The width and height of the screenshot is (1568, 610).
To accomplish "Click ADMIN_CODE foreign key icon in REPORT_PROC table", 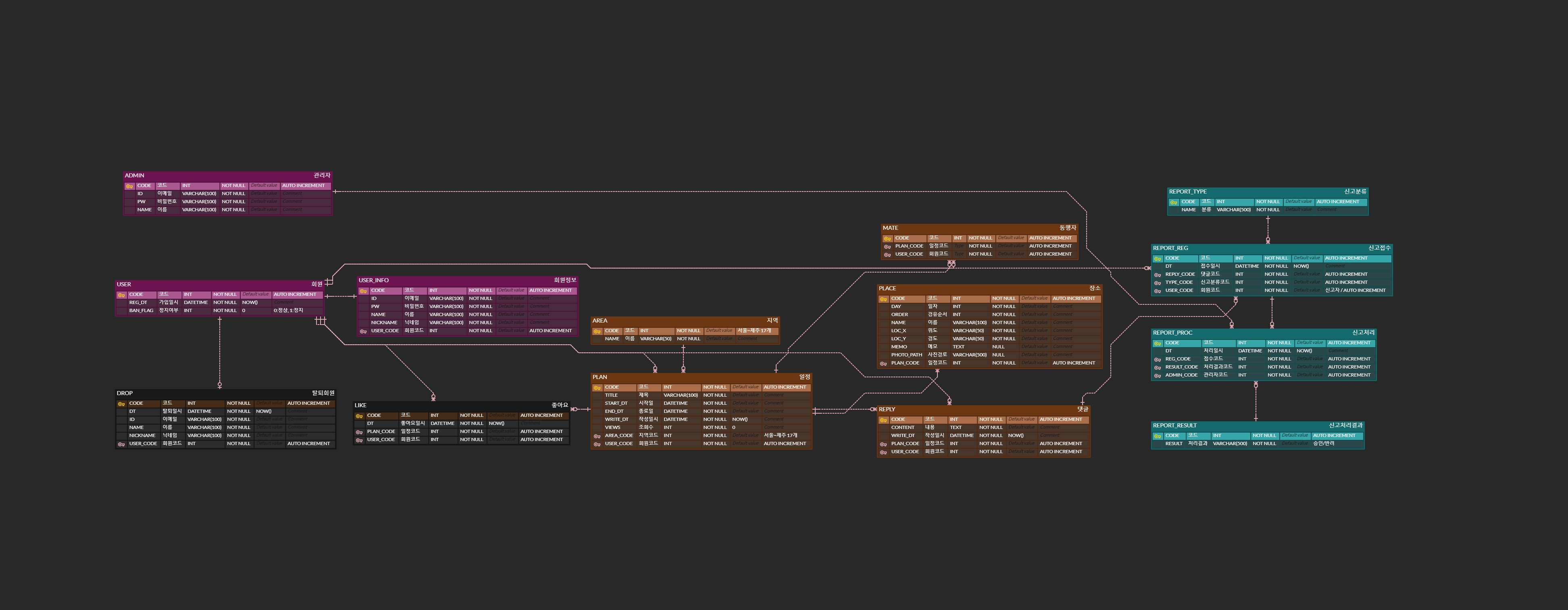I will 1157,376.
